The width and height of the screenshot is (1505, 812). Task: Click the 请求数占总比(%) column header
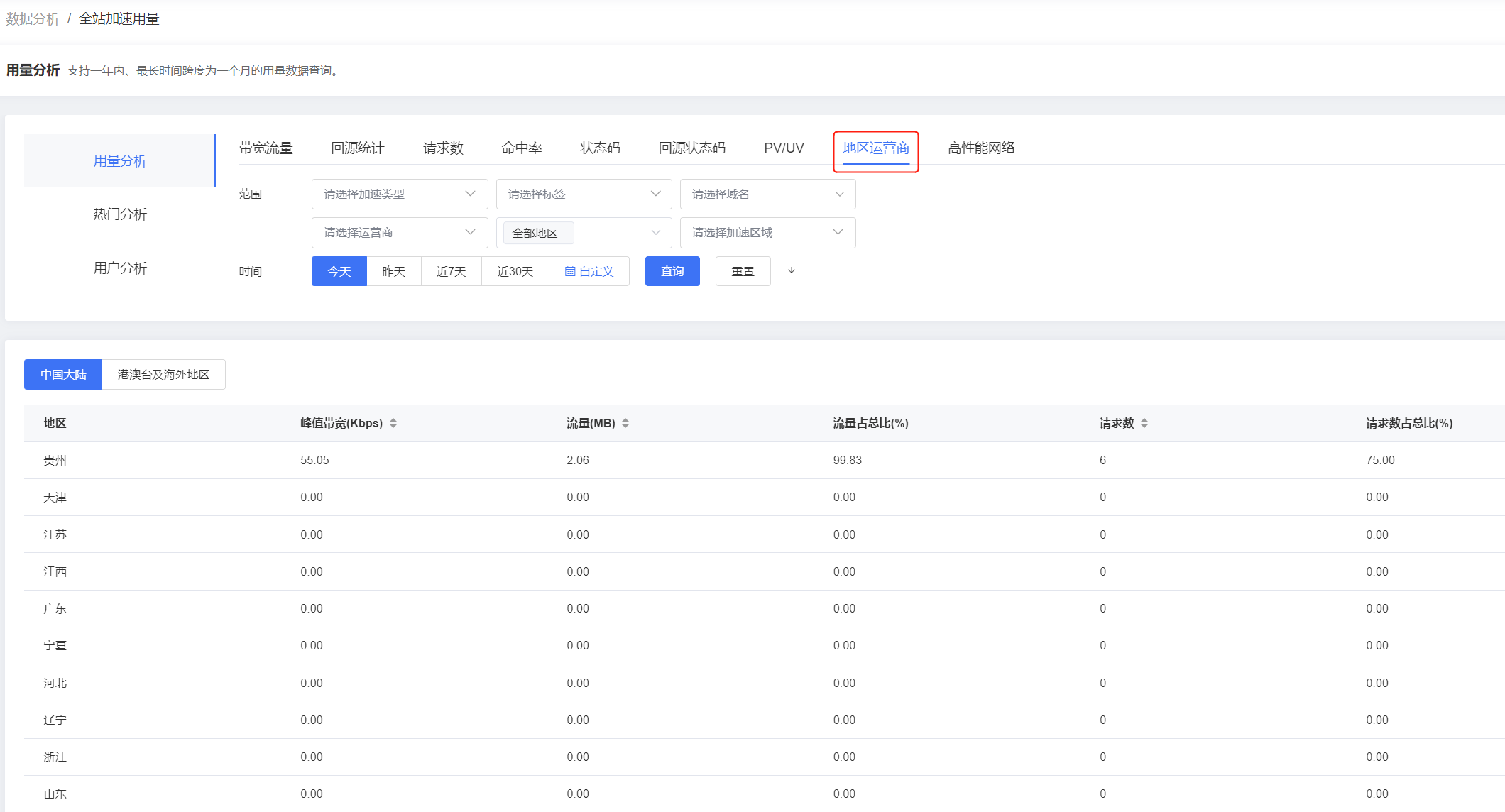click(x=1409, y=423)
